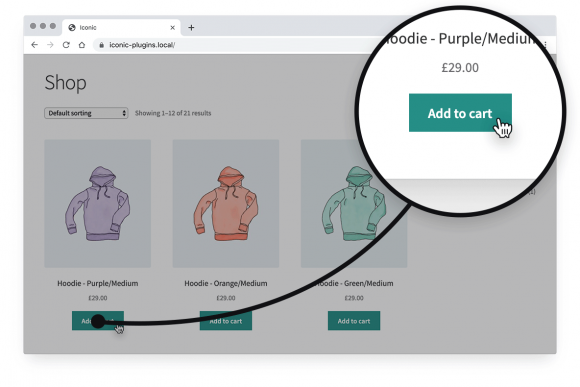The height and width of the screenshot is (387, 580).
Task: Open the orange hoodie product image
Action: coord(226,203)
